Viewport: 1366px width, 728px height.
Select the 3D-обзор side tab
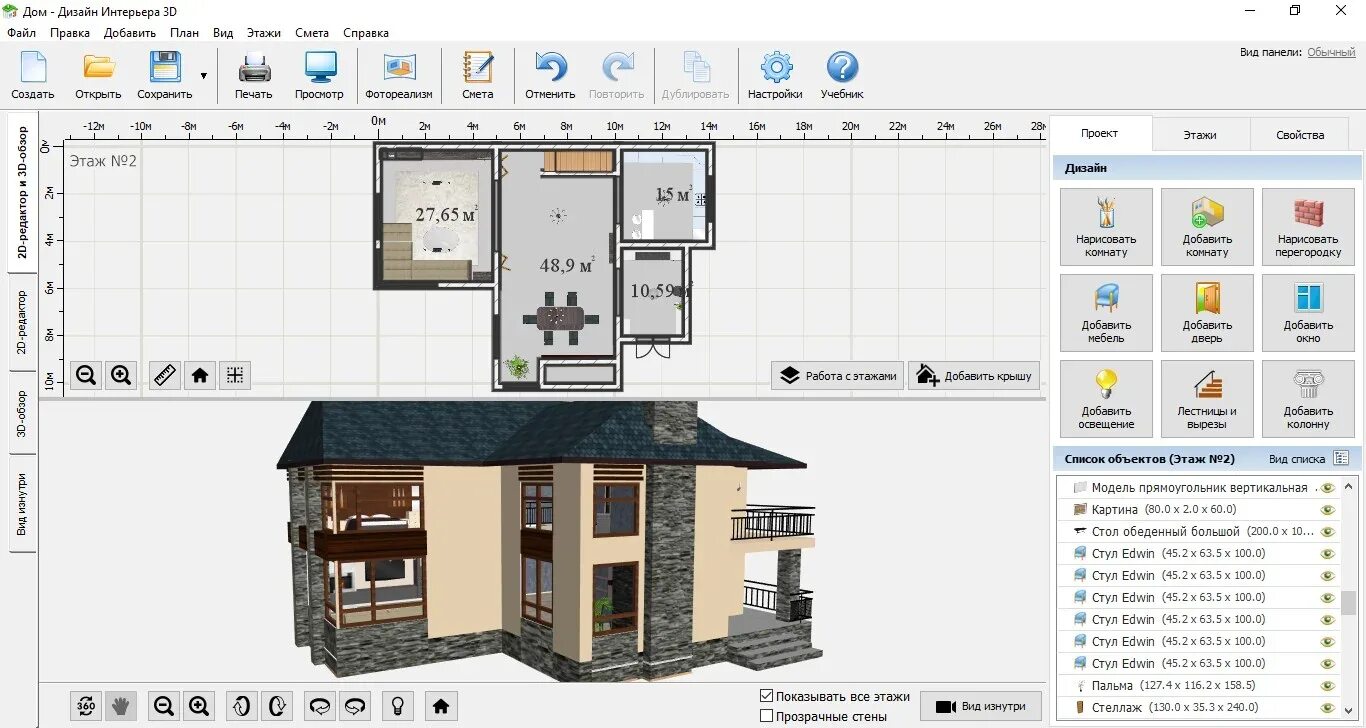(23, 413)
